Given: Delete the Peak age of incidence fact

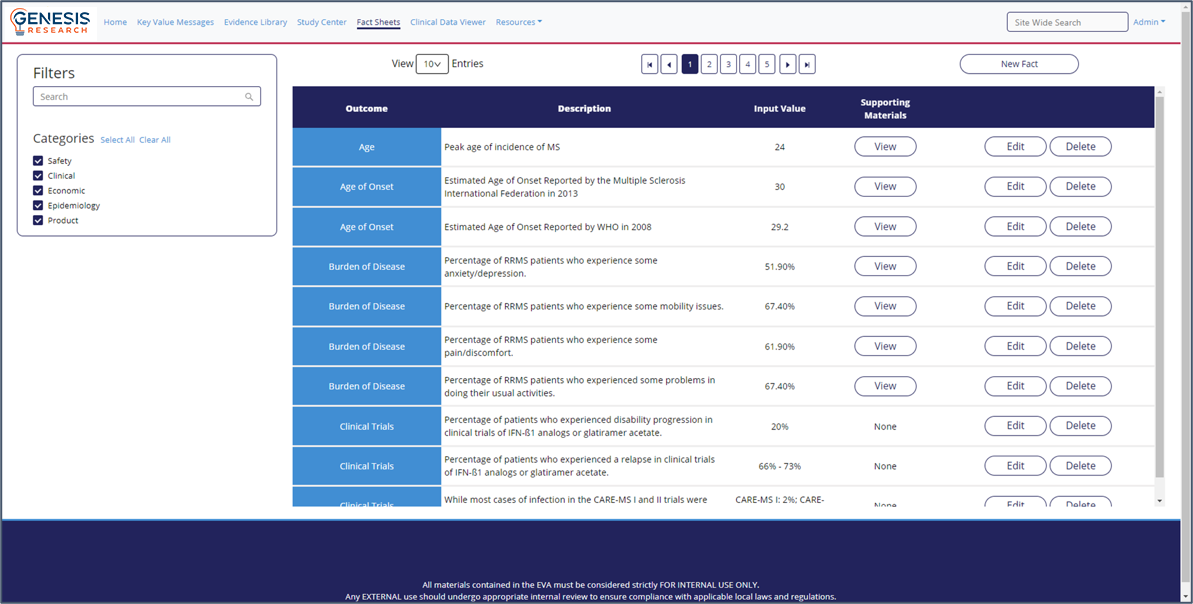Looking at the screenshot, I should (1080, 147).
